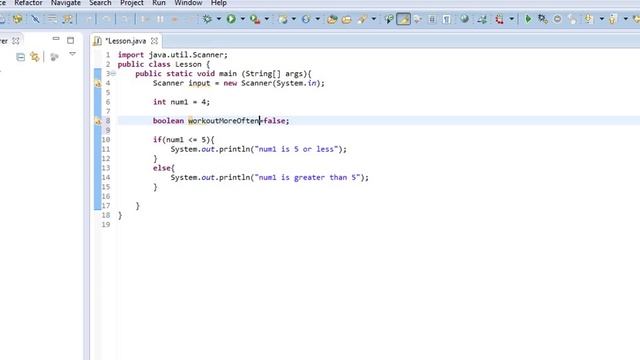640x360 pixels.
Task: Open the Search menu
Action: [x=100, y=3]
